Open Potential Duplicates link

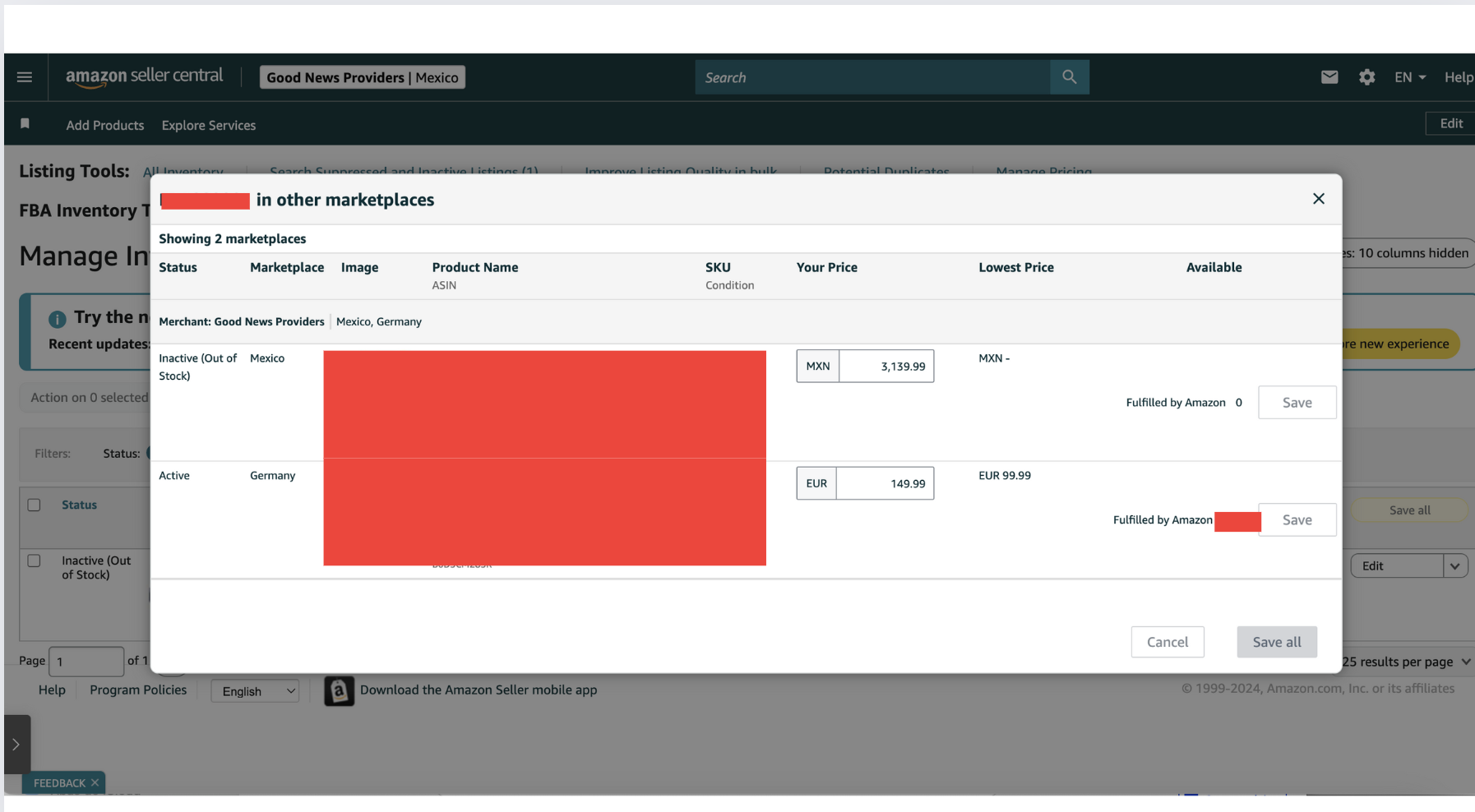coord(886,171)
